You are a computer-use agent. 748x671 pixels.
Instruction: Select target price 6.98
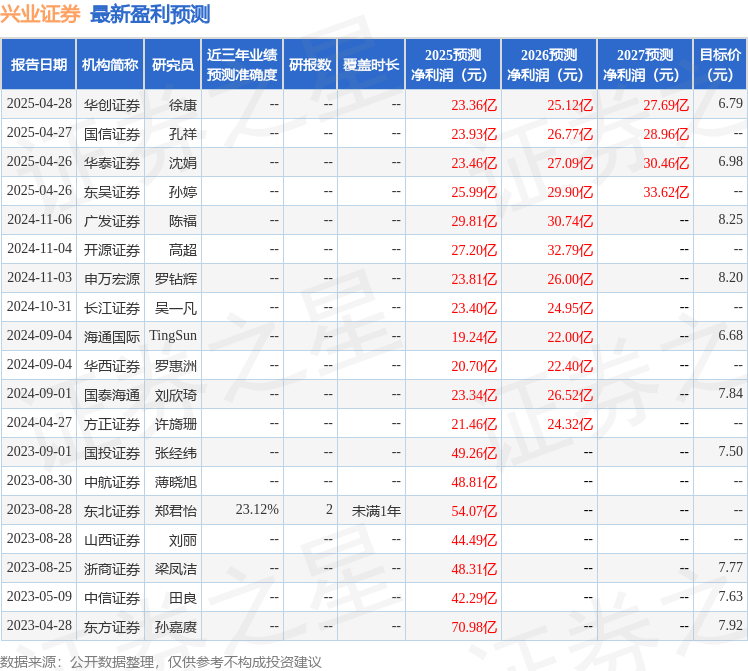tap(730, 161)
